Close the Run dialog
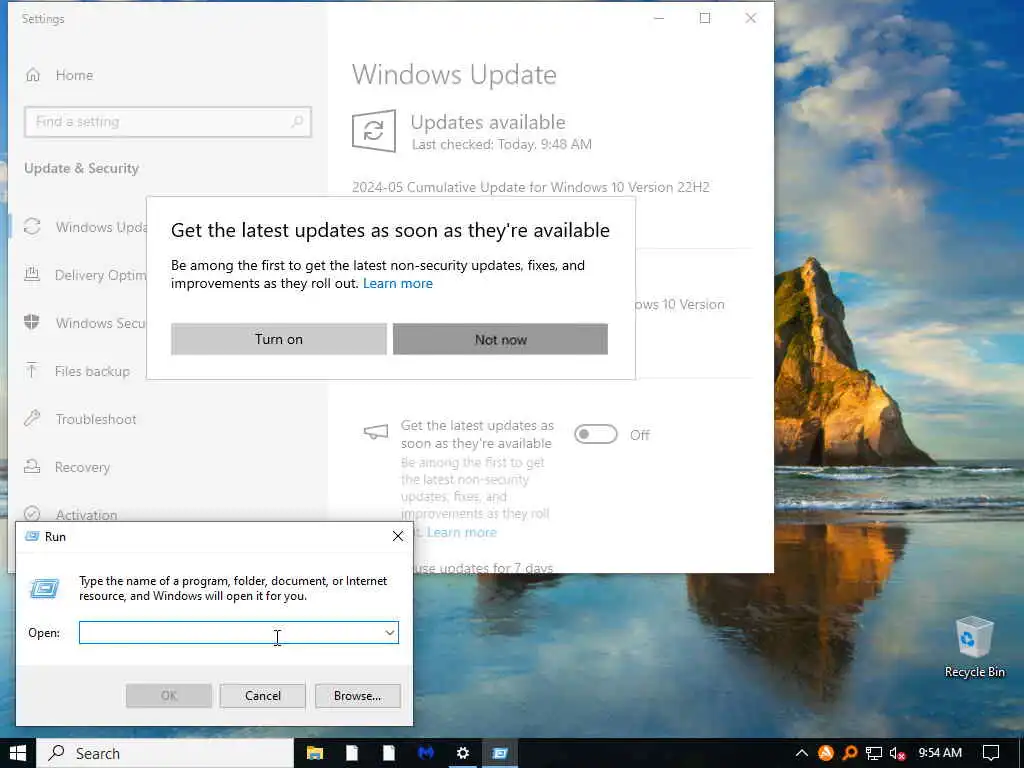This screenshot has height=768, width=1024. [x=398, y=536]
